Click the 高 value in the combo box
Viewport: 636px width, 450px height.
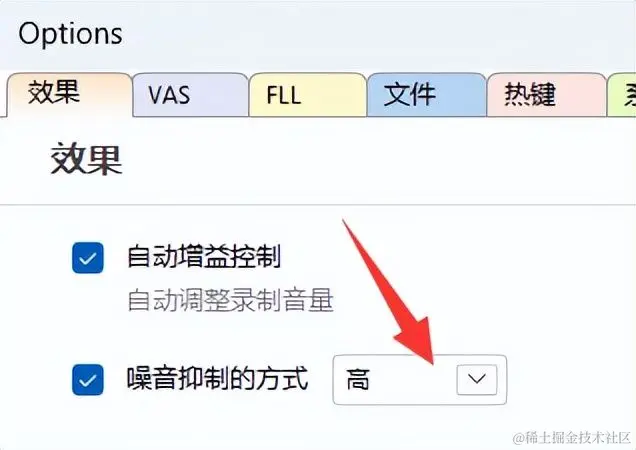358,379
